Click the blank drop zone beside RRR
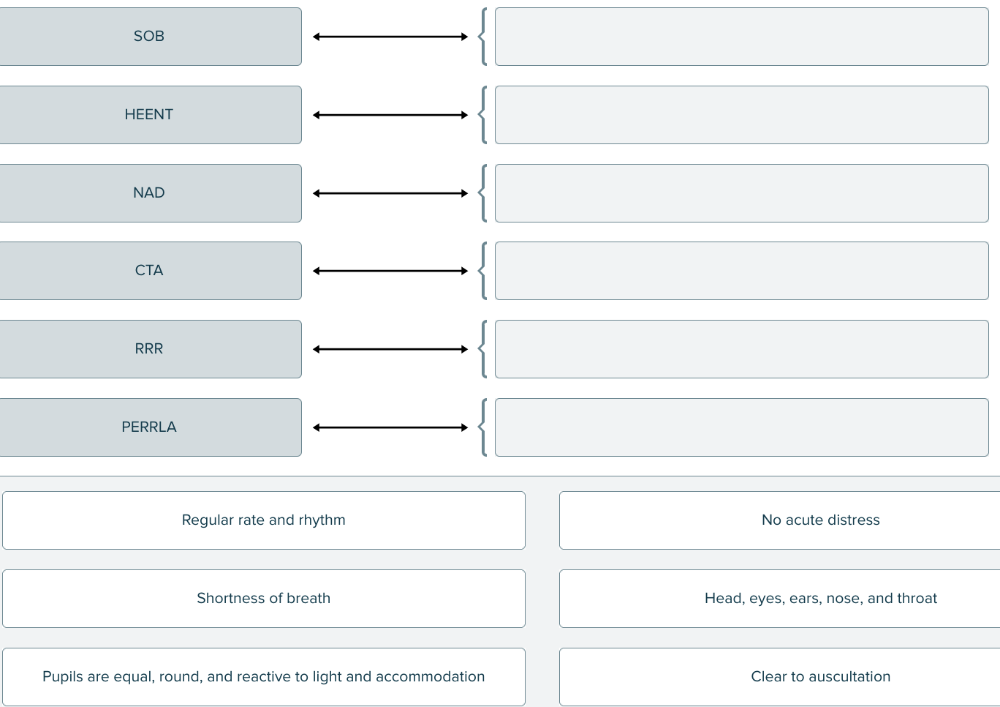 click(x=741, y=349)
